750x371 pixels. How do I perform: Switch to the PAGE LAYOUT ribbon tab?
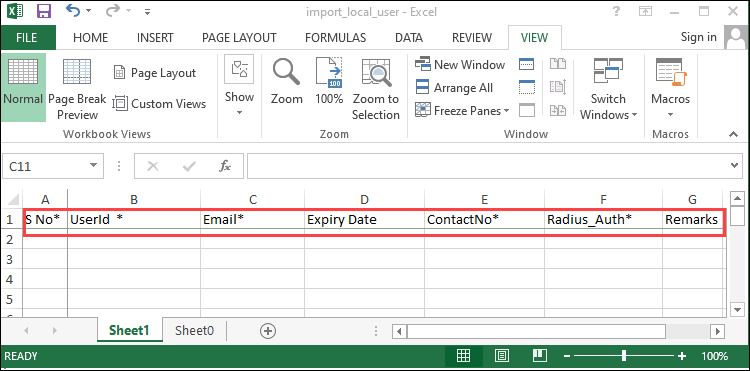pos(239,38)
